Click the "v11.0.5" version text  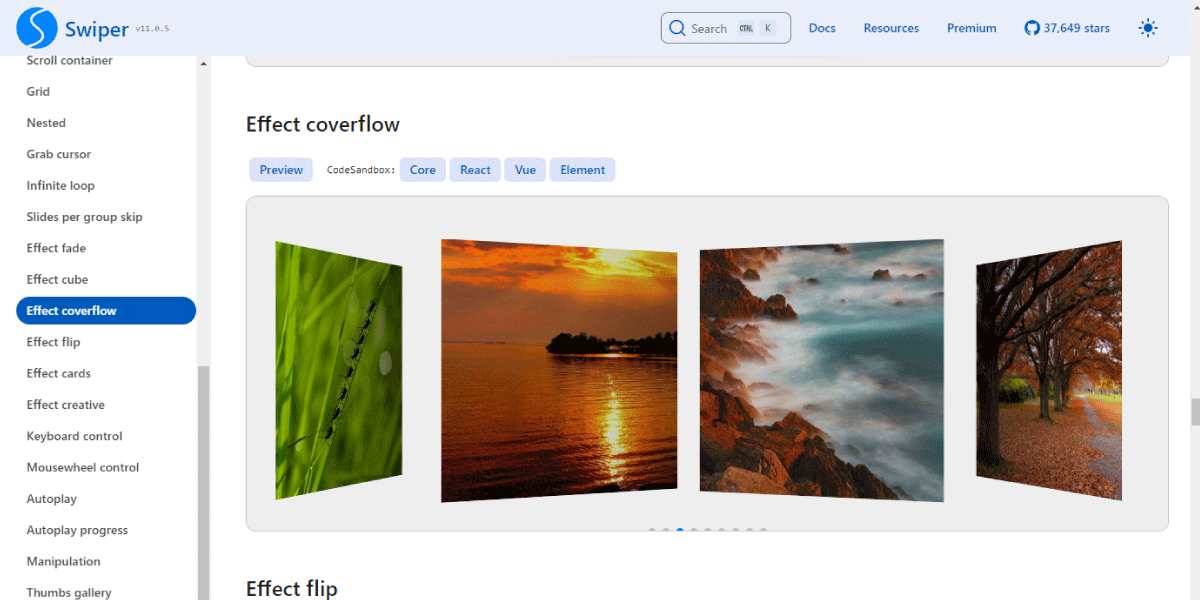tap(153, 29)
